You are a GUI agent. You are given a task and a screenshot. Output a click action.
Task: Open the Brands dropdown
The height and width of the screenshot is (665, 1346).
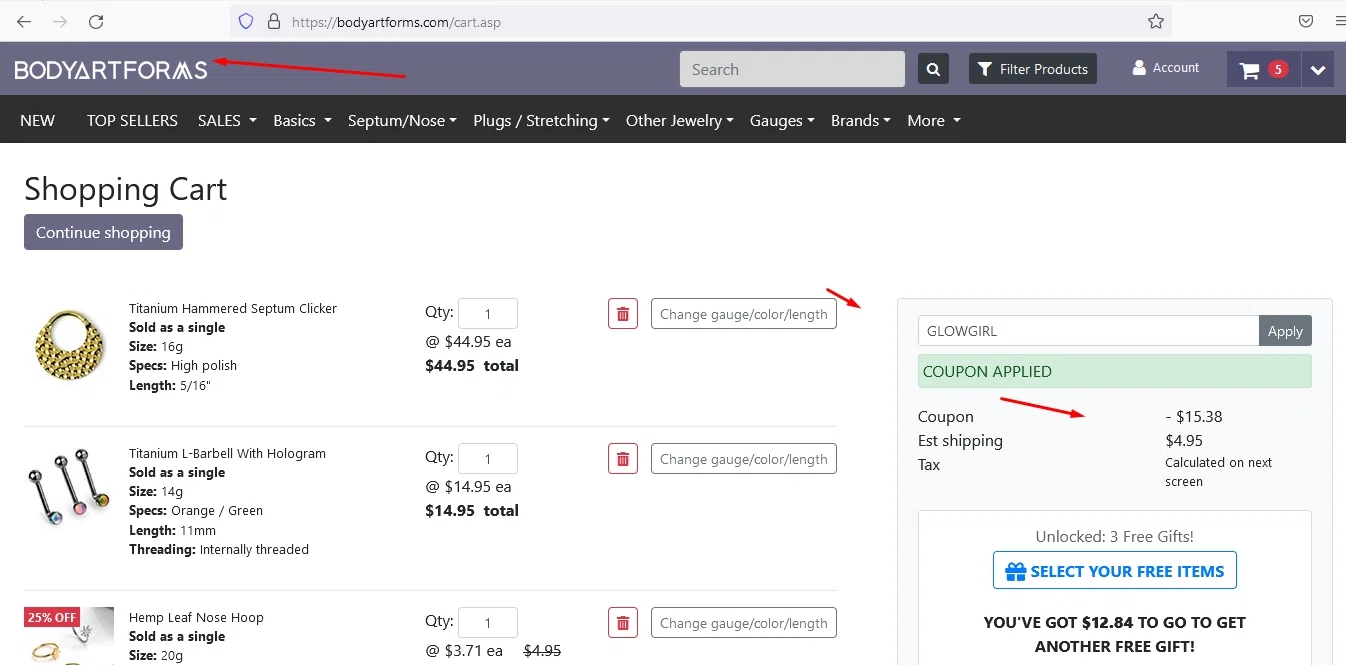[860, 120]
